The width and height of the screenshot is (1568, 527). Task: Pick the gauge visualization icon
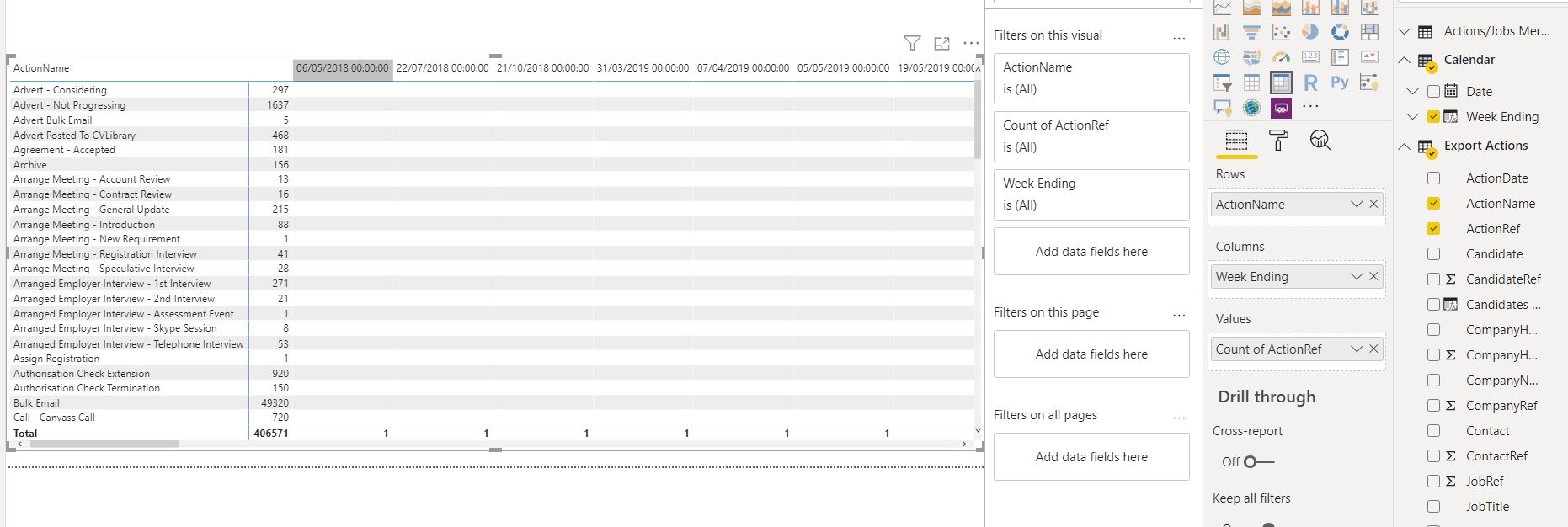(1281, 57)
